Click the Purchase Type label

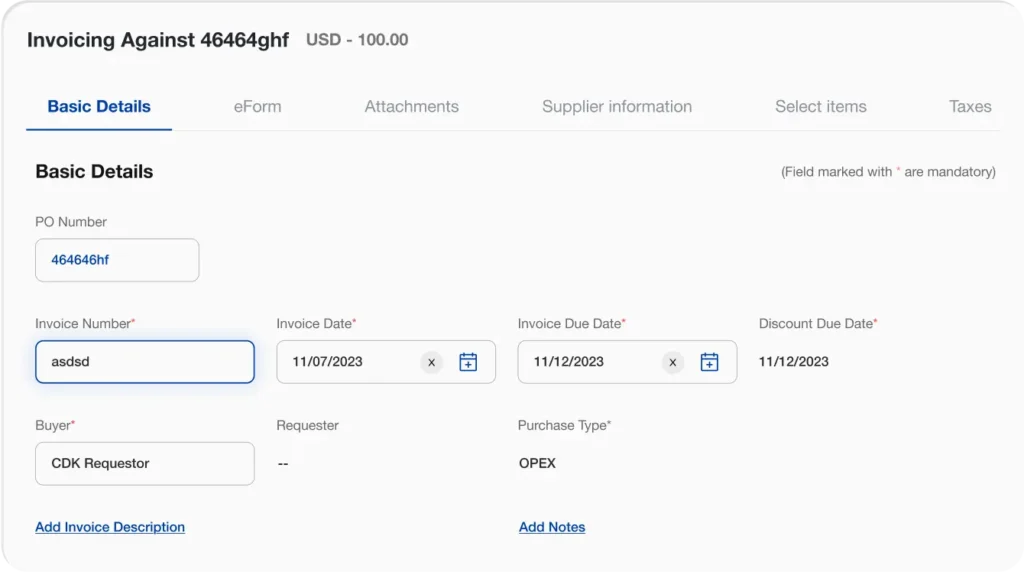[x=562, y=426]
